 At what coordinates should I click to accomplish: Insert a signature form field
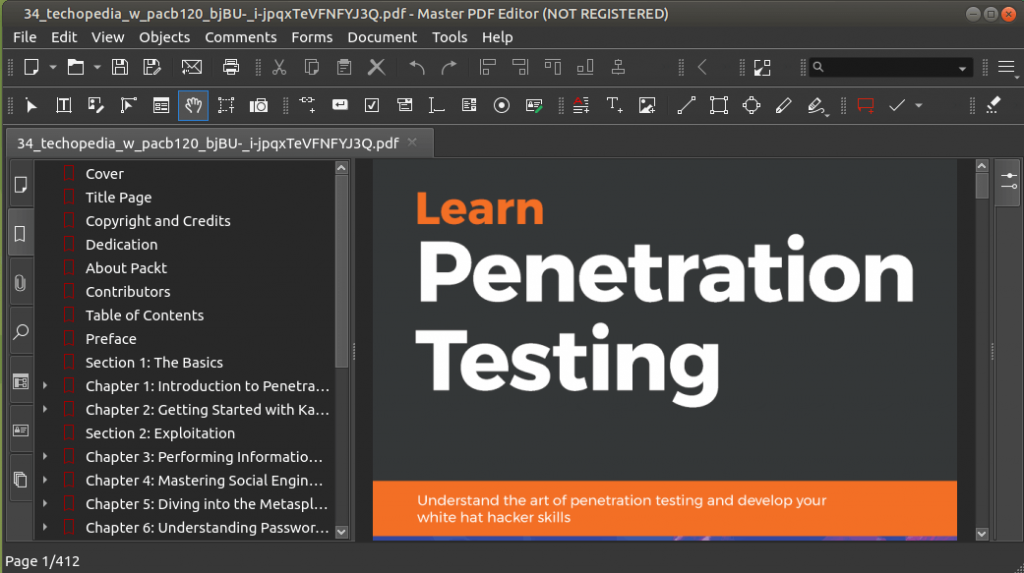(534, 105)
